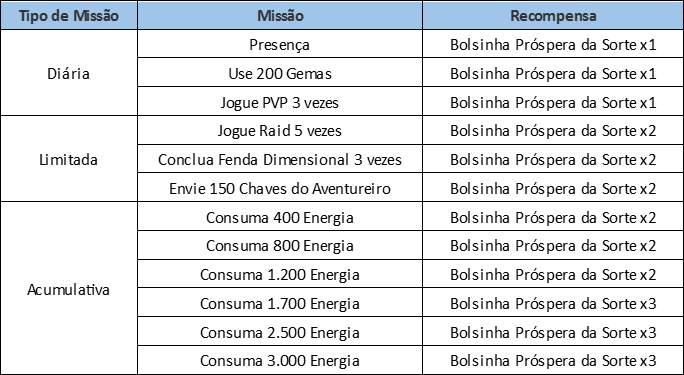Select the Consuma 1.700 Energia cell

[280, 303]
